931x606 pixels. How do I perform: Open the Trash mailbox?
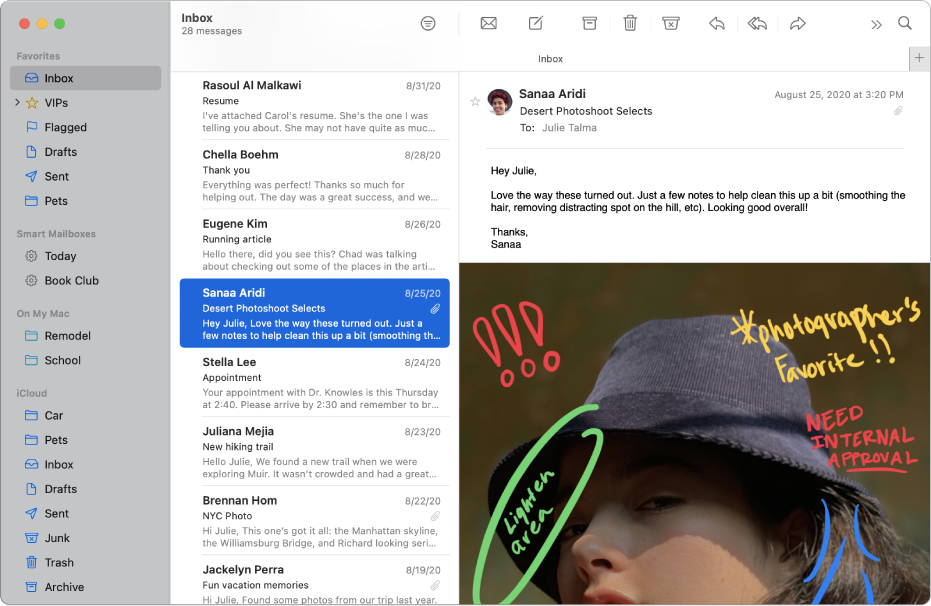[x=86, y=563]
